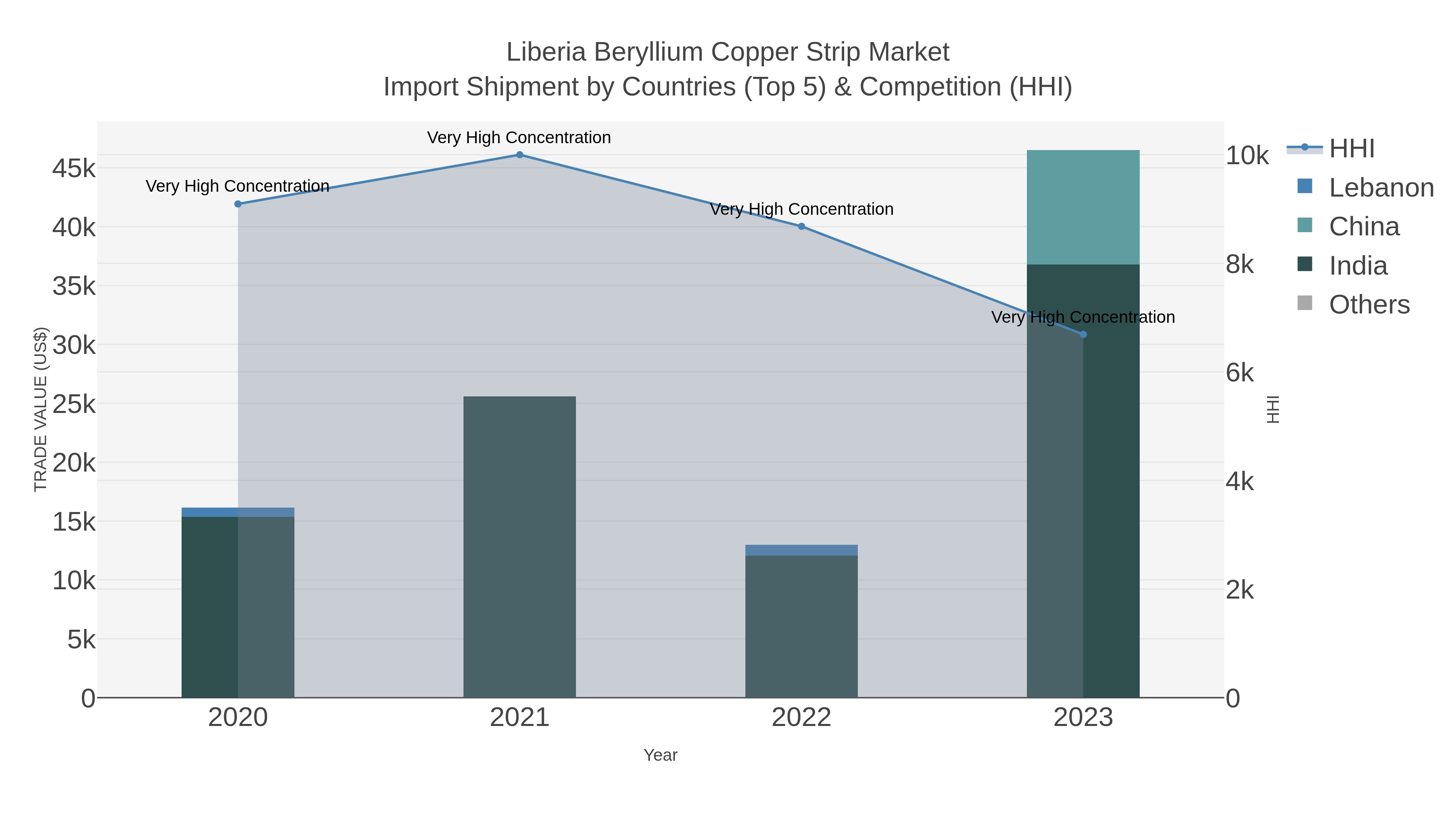1456x819 pixels.
Task: Click the 45k trade value tick
Action: click(x=74, y=168)
